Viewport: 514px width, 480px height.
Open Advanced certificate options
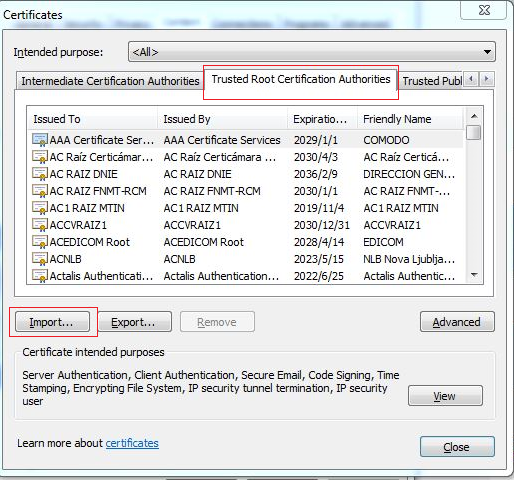coord(457,322)
